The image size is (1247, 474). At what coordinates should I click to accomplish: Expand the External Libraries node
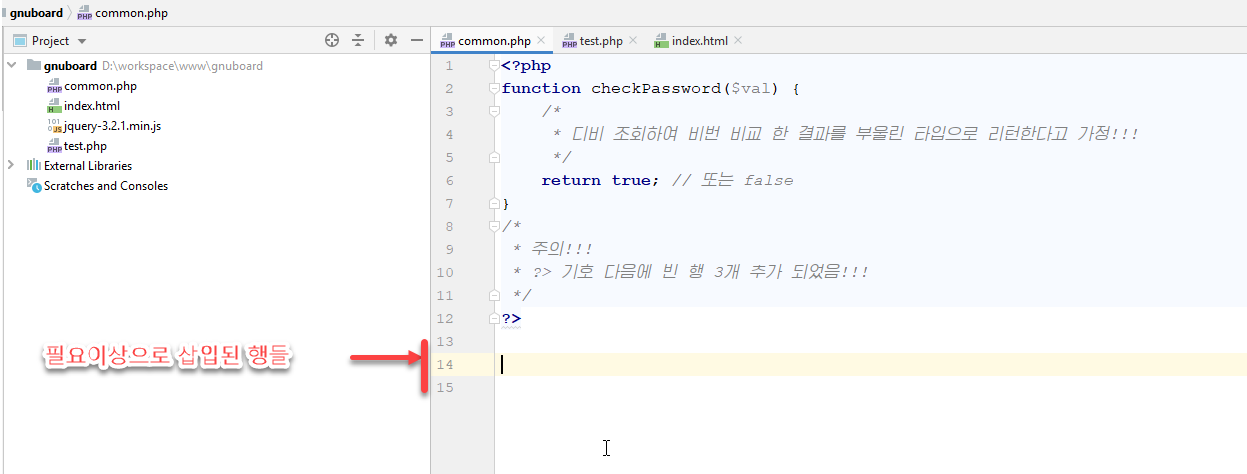(x=12, y=166)
